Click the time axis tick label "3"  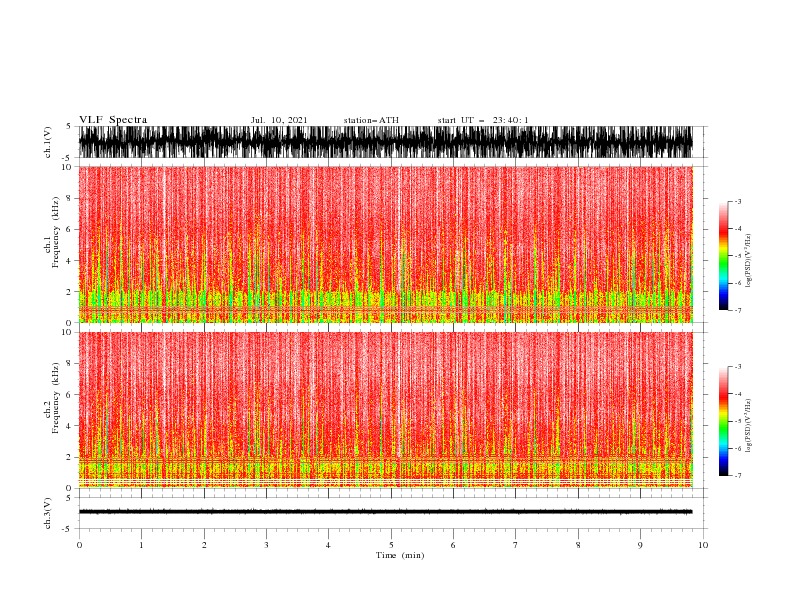[x=266, y=545]
